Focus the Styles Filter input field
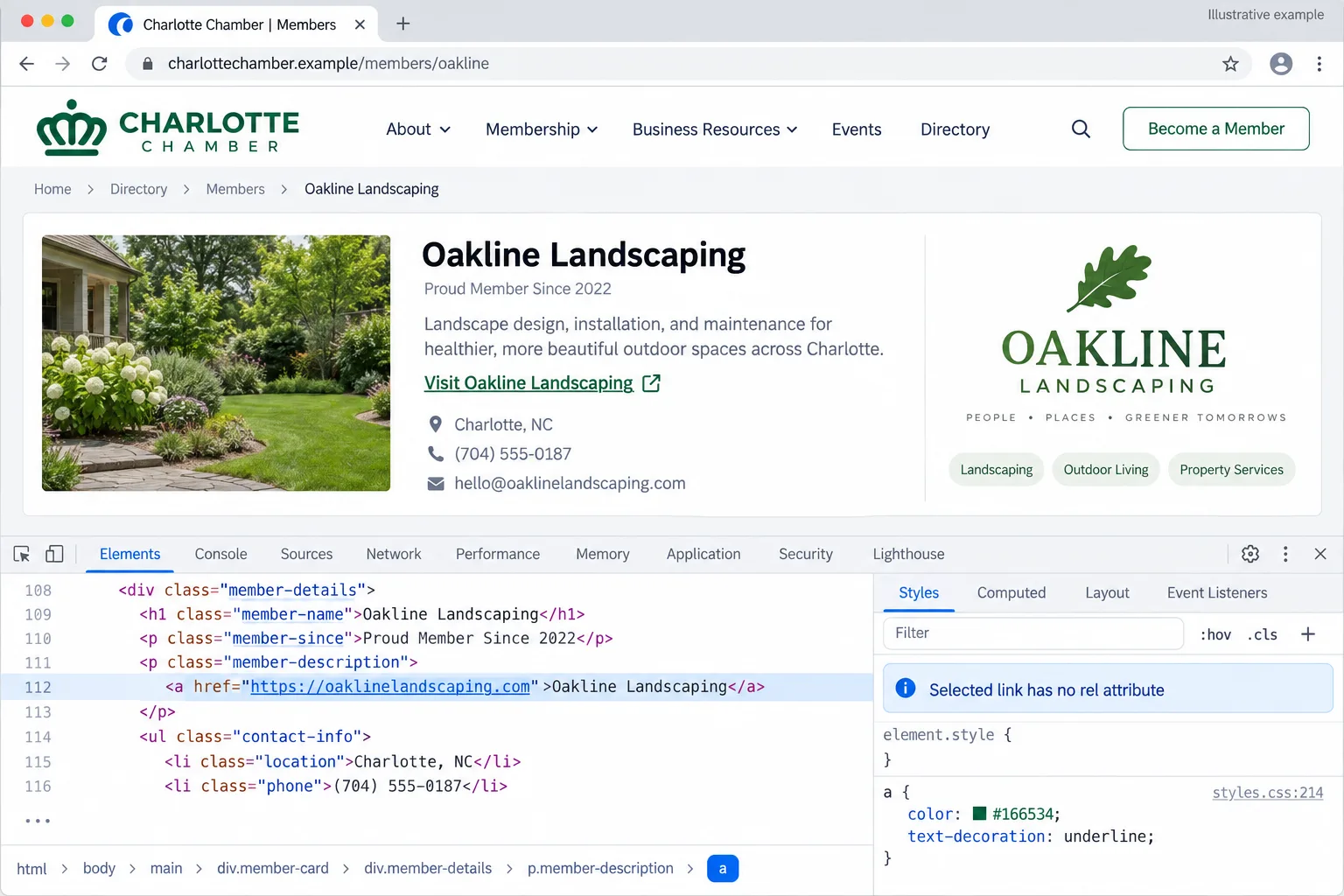This screenshot has width=1344, height=896. (1033, 633)
